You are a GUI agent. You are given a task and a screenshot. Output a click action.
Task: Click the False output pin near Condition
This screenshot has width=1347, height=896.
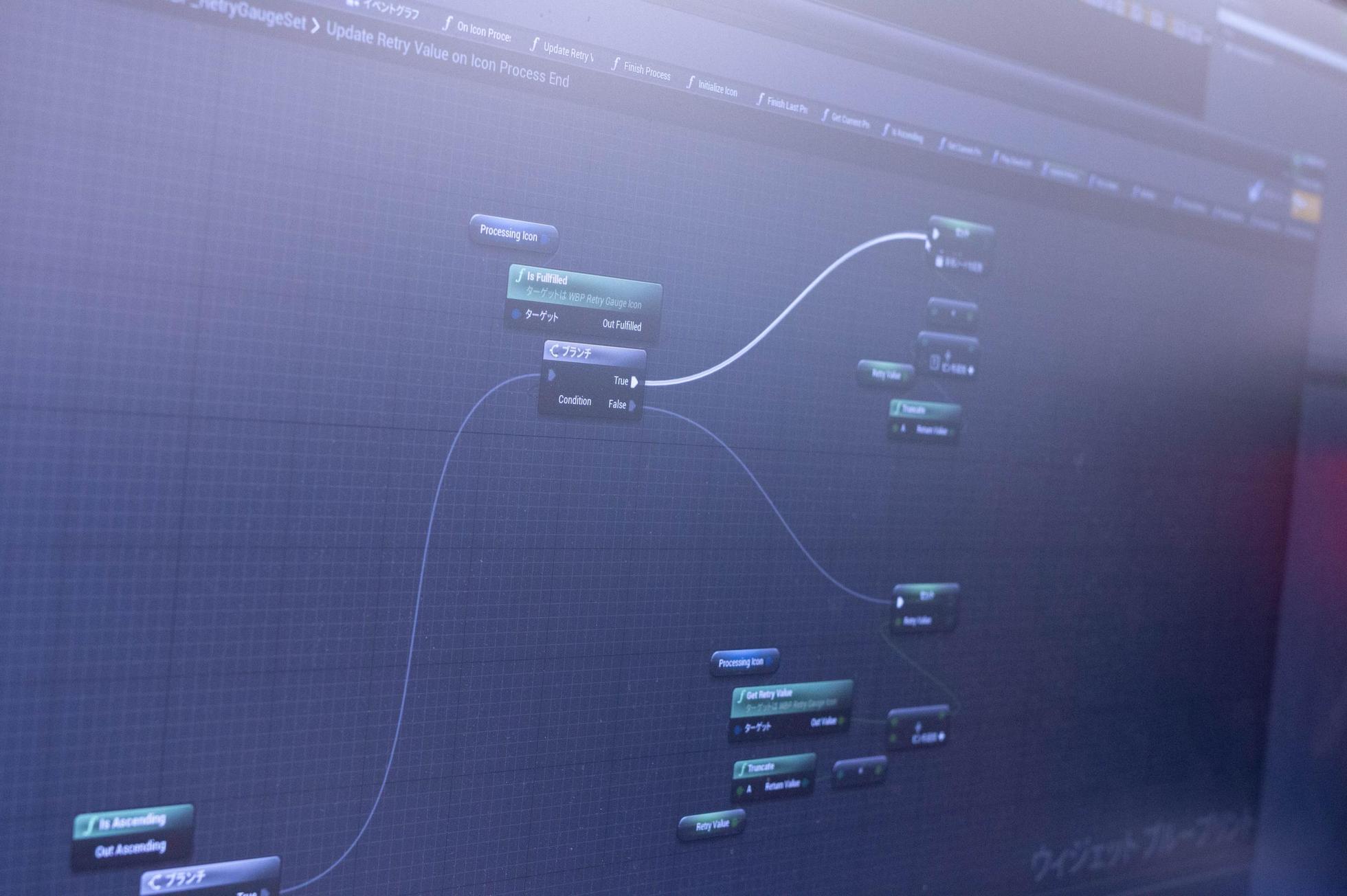[x=632, y=405]
